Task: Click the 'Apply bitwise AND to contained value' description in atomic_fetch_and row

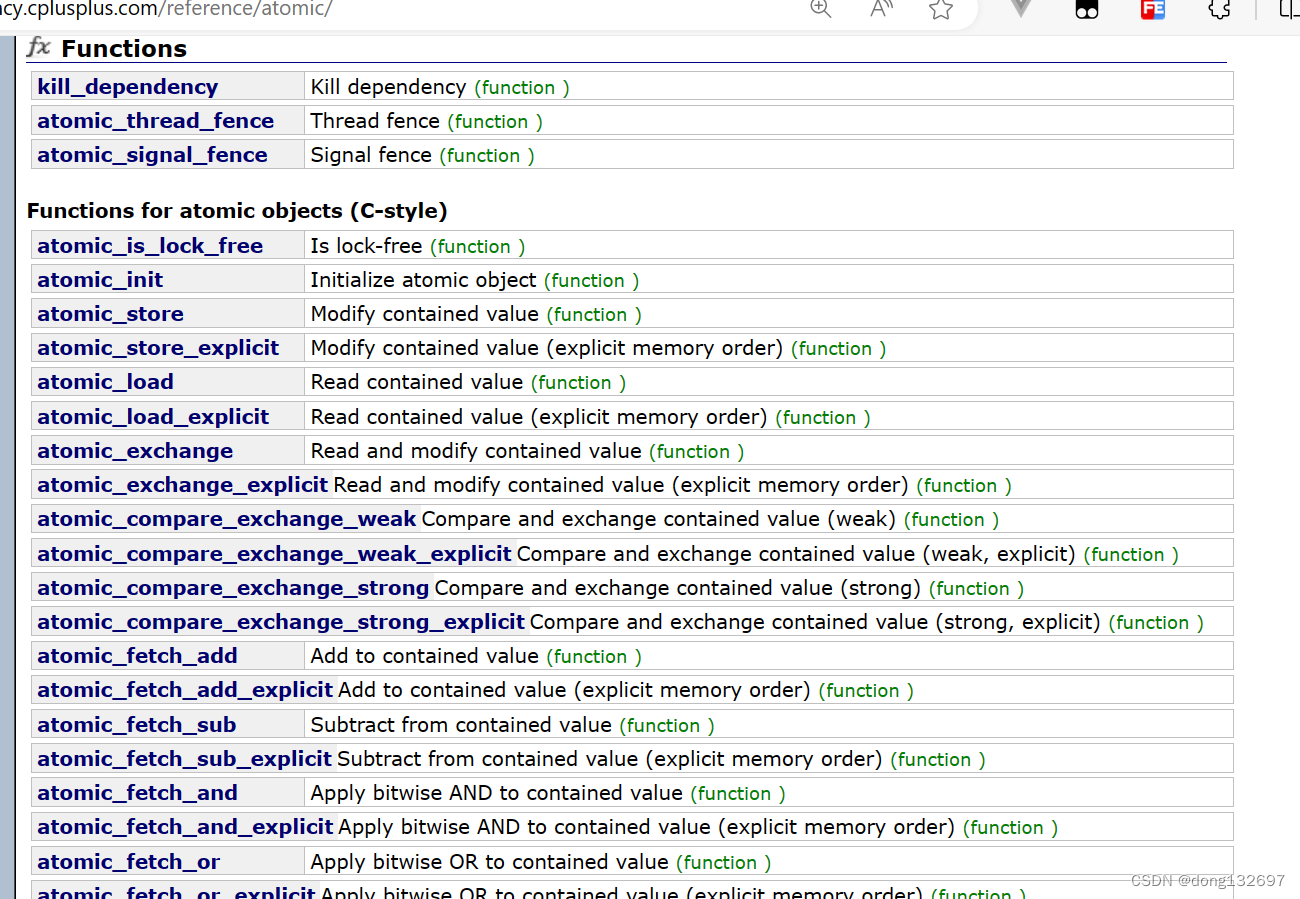Action: tap(497, 793)
